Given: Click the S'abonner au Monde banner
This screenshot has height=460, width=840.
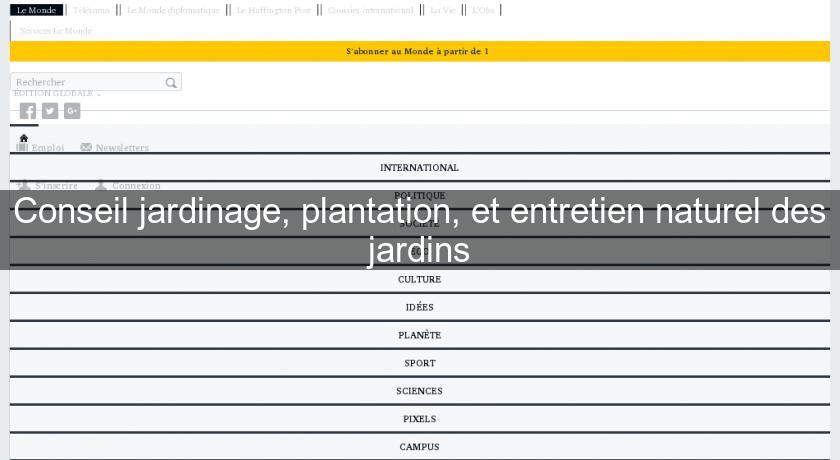Looking at the screenshot, I should [419, 51].
